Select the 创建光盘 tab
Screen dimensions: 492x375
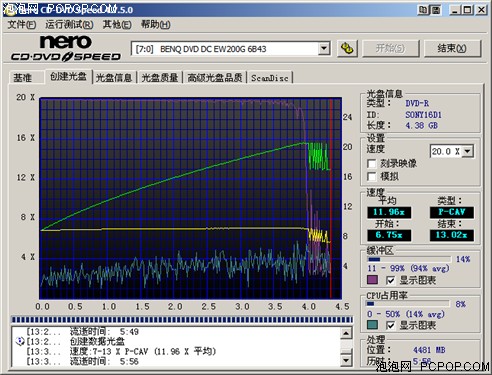click(x=68, y=76)
